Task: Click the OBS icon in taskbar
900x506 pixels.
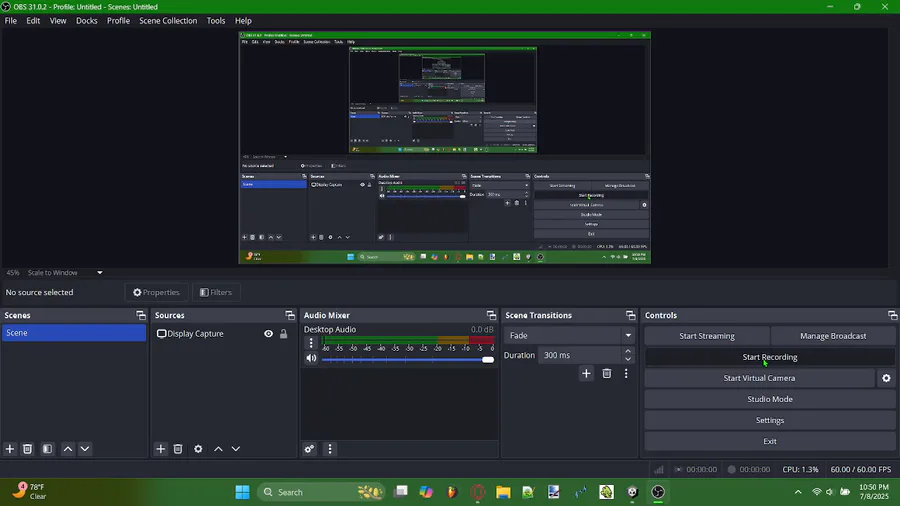Action: click(x=658, y=492)
